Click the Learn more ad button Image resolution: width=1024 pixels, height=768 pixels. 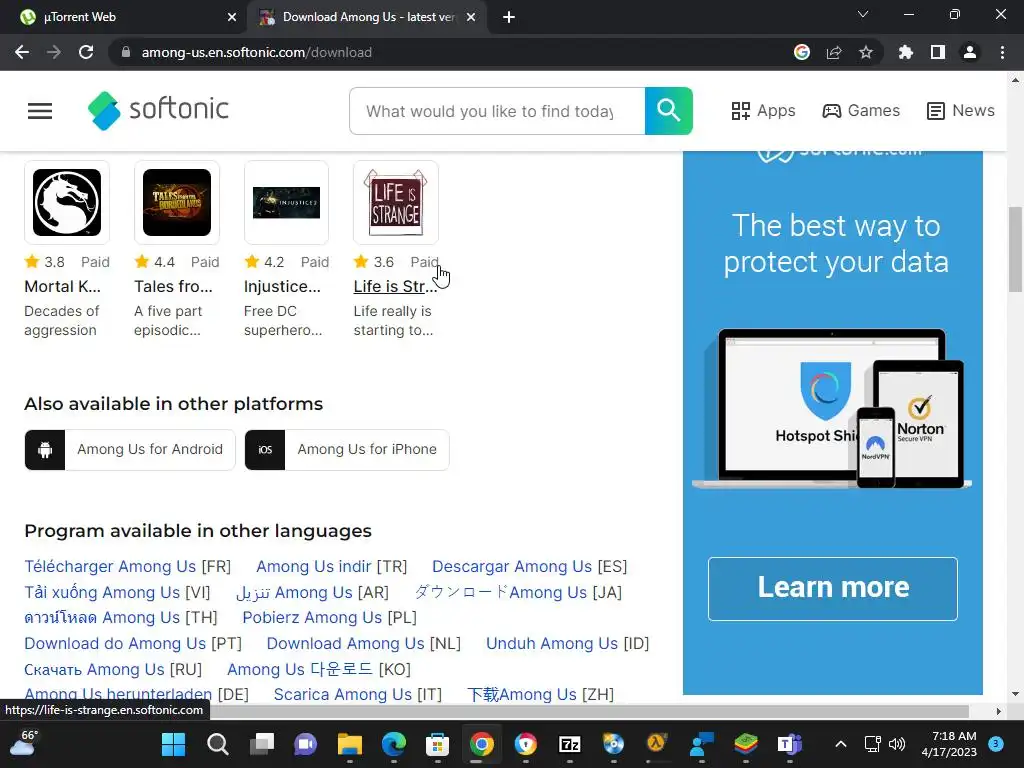coord(833,588)
